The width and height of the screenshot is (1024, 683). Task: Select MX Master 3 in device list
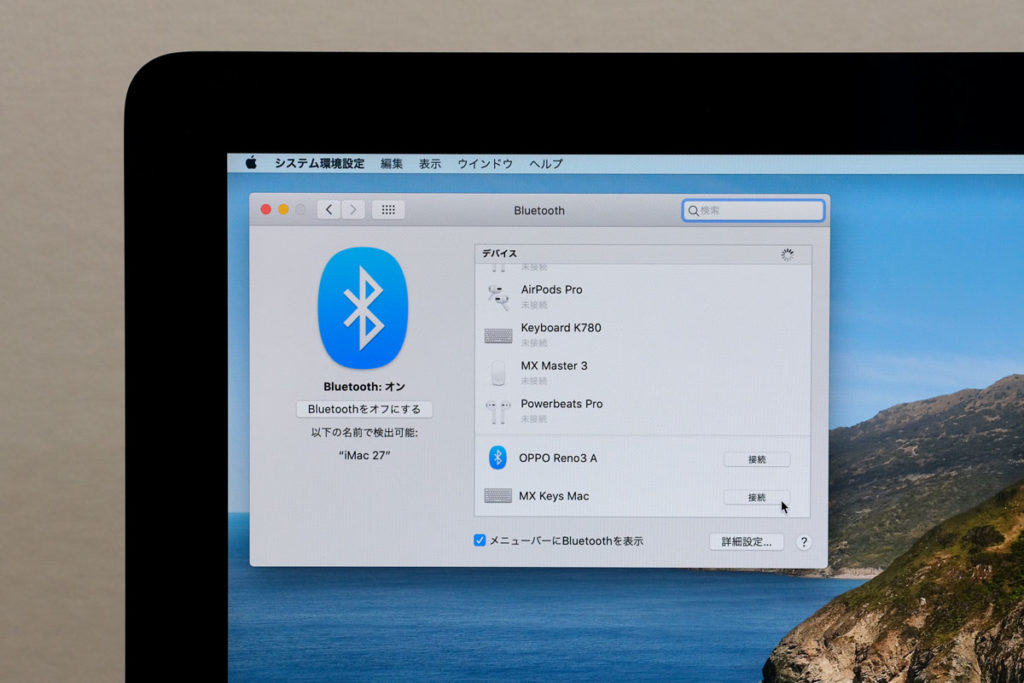click(x=643, y=372)
